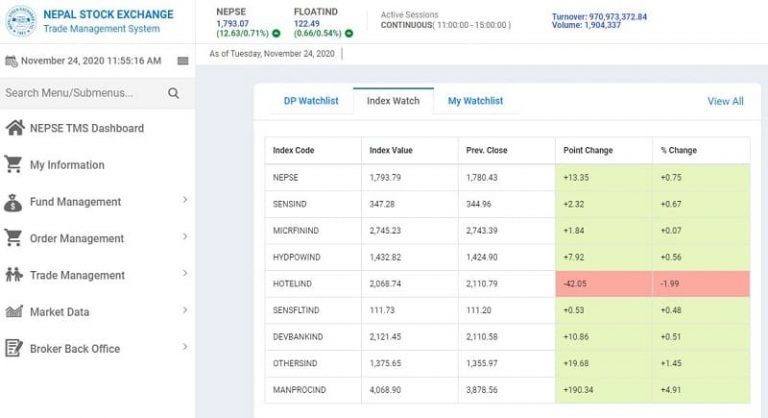Open NEPSE TMS Dashboard home icon
This screenshot has width=768, height=418.
tap(14, 128)
